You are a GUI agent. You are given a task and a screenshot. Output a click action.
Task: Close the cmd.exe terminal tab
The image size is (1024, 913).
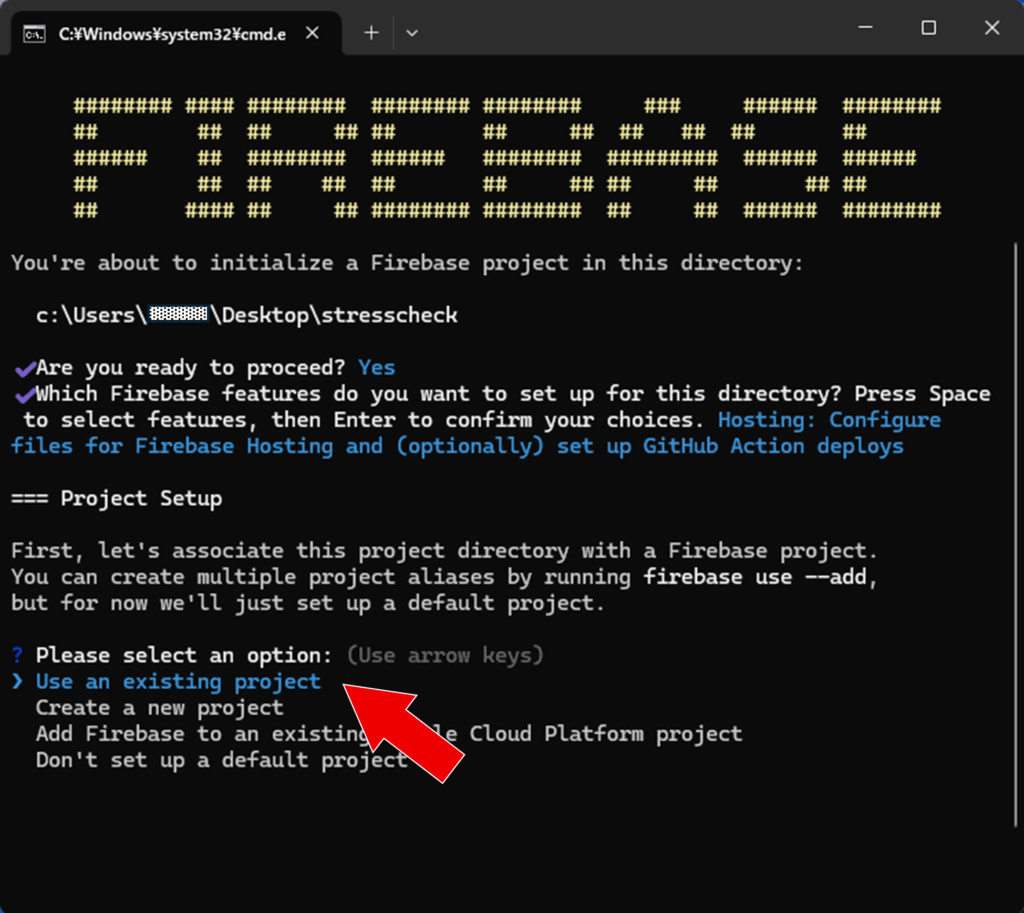313,33
